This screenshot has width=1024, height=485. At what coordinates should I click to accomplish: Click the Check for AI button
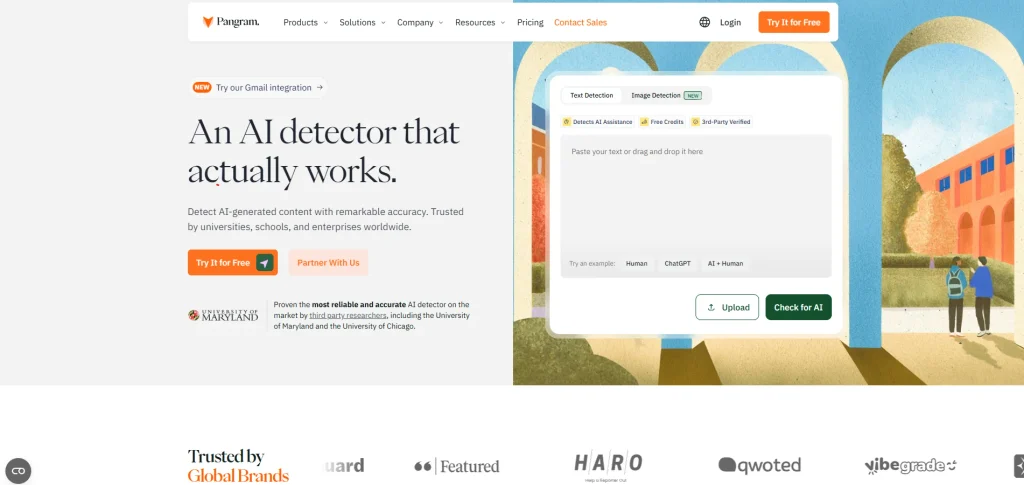pos(798,307)
